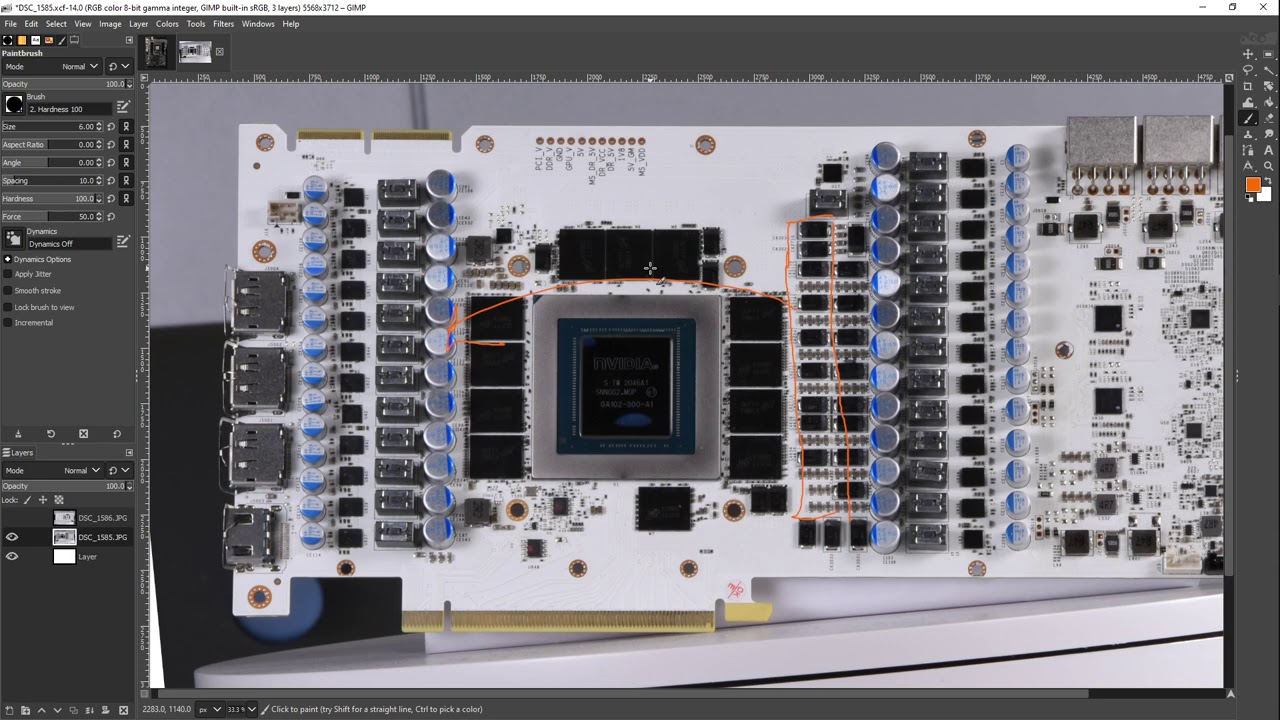Screen dimensions: 1280x720
Task: Select the Fuzzy Select wand tool
Action: coord(1269,70)
